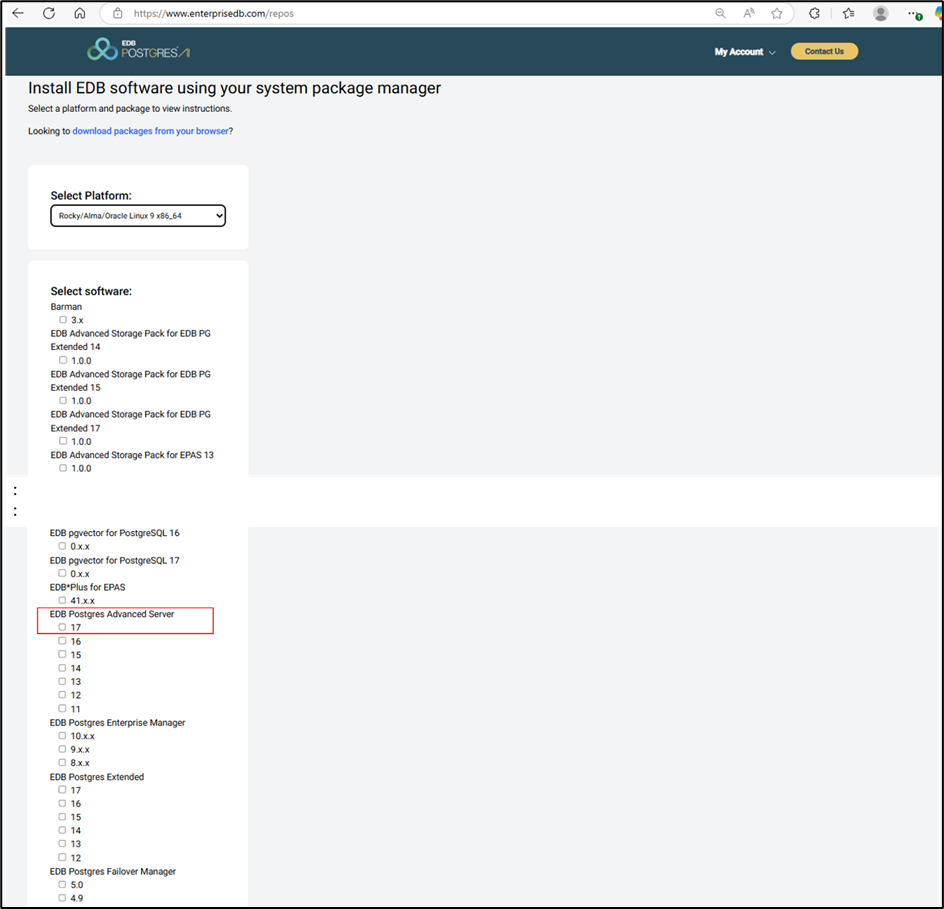Click the EDB Postgres Extended heading
Viewport: 944px width, 909px height.
coord(97,777)
